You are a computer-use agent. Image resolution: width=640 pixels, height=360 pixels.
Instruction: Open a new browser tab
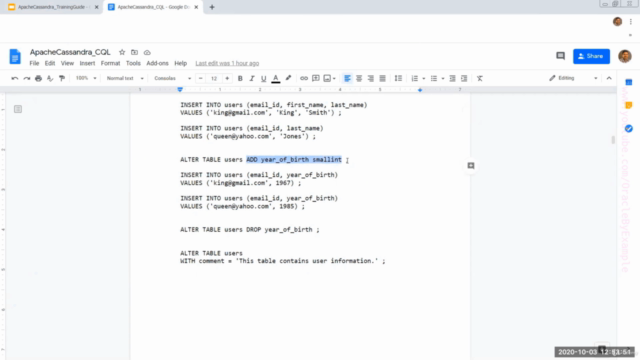coord(212,7)
